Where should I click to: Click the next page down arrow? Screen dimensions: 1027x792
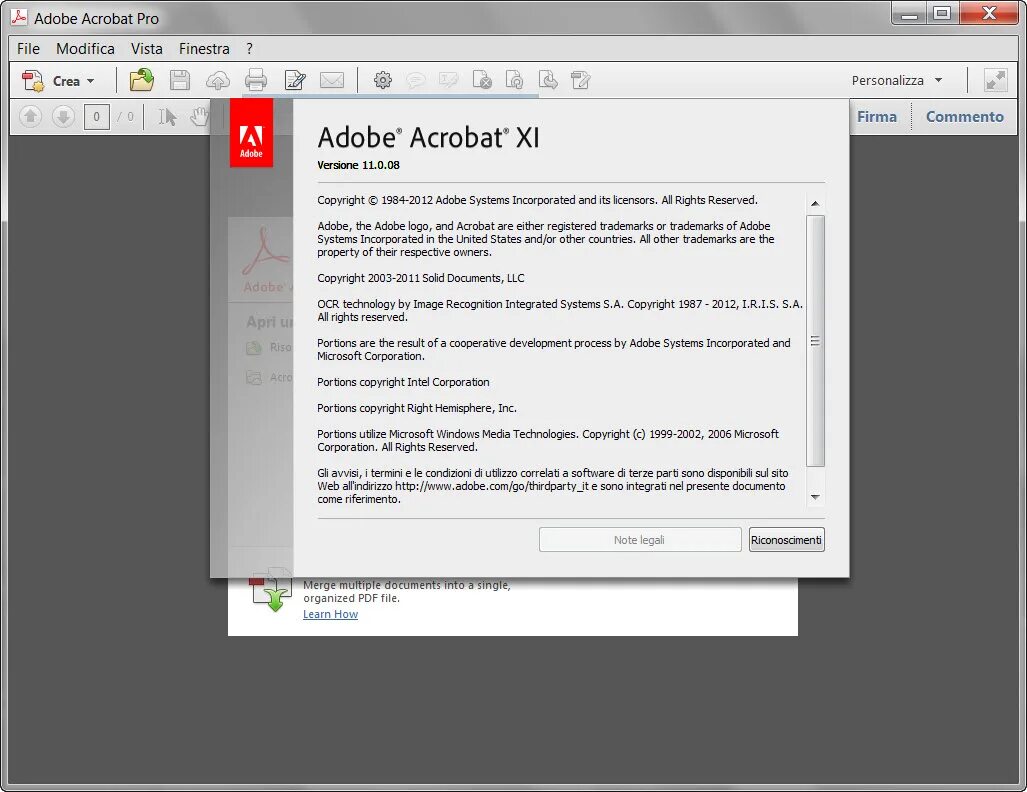pos(63,117)
